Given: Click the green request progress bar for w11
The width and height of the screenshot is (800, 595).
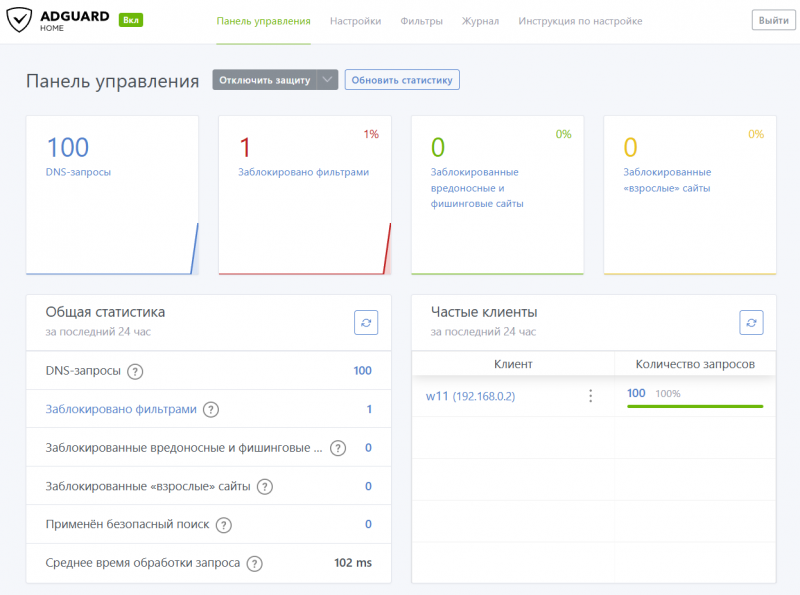Looking at the screenshot, I should pos(695,406).
